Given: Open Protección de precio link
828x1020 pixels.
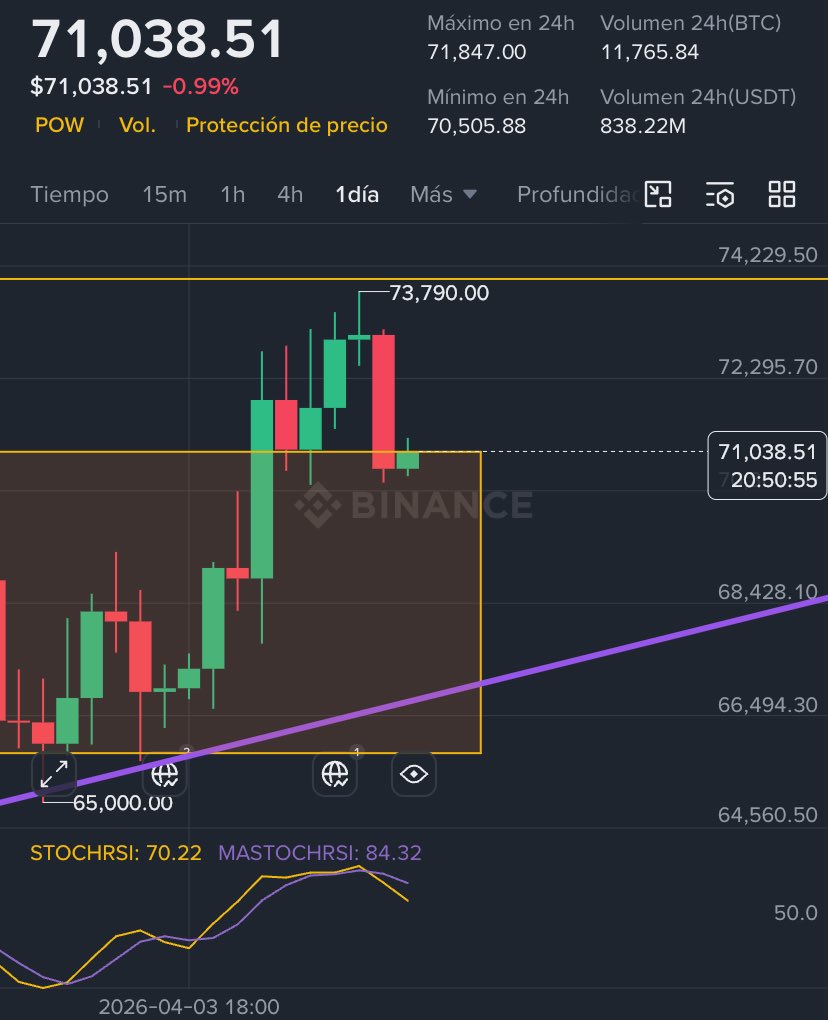Looking at the screenshot, I should pos(287,124).
